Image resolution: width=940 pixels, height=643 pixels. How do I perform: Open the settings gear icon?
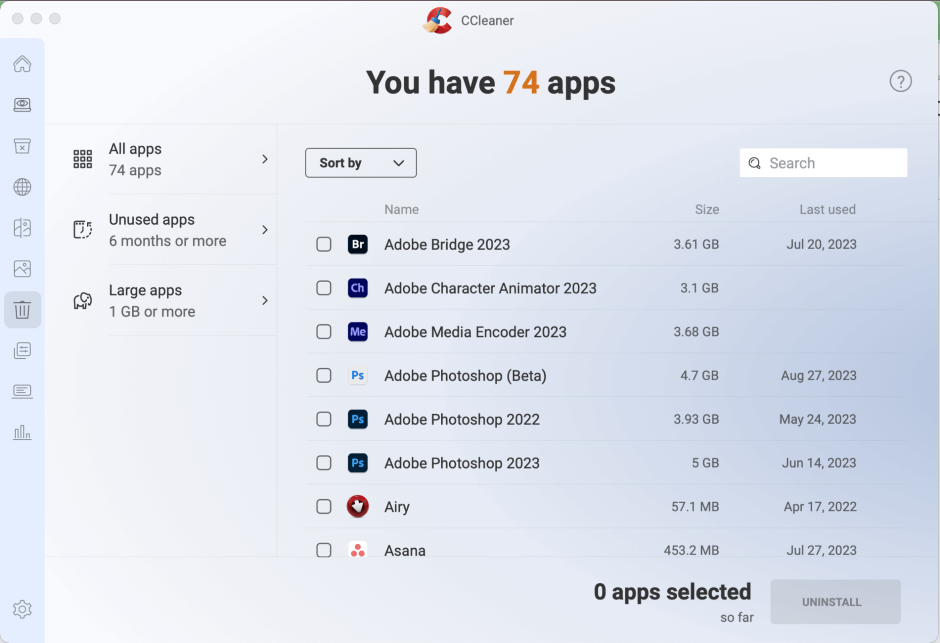[x=22, y=609]
